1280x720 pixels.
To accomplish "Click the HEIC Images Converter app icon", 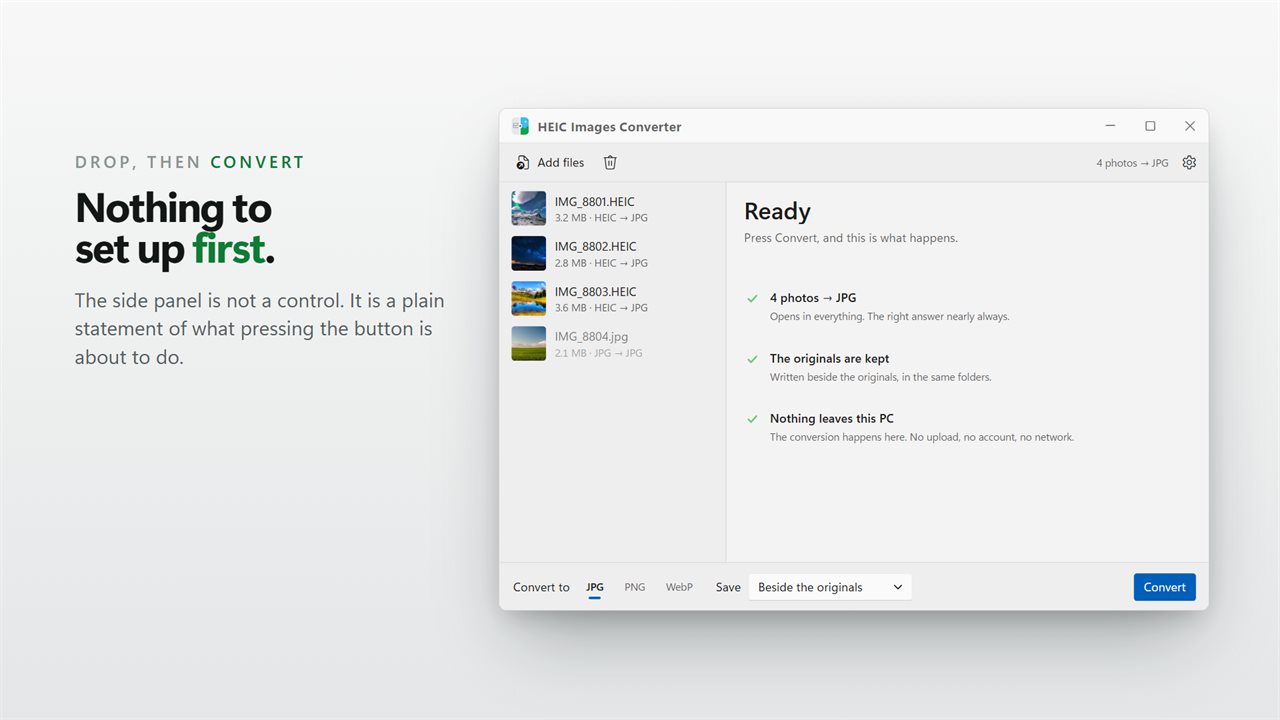I will [x=520, y=126].
